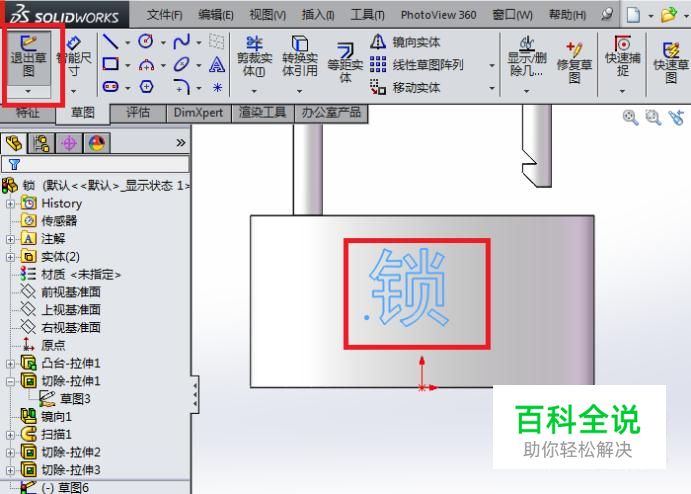Screen dimensions: 691x494
Task: Select 草图3 in the feature tree
Action: pyautogui.click(x=65, y=399)
